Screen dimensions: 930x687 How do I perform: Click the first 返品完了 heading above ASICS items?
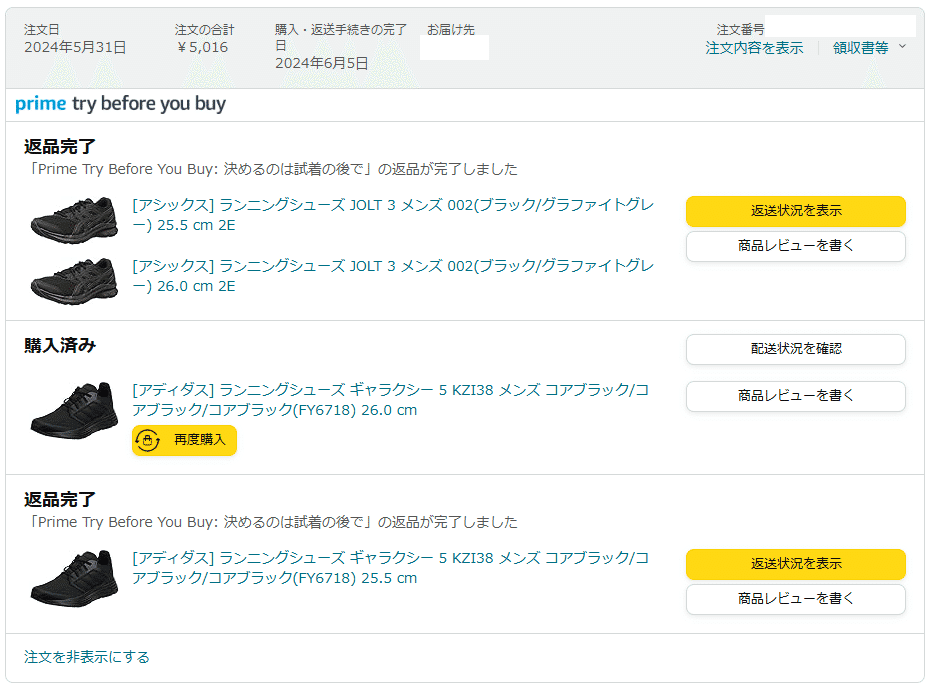tap(59, 146)
